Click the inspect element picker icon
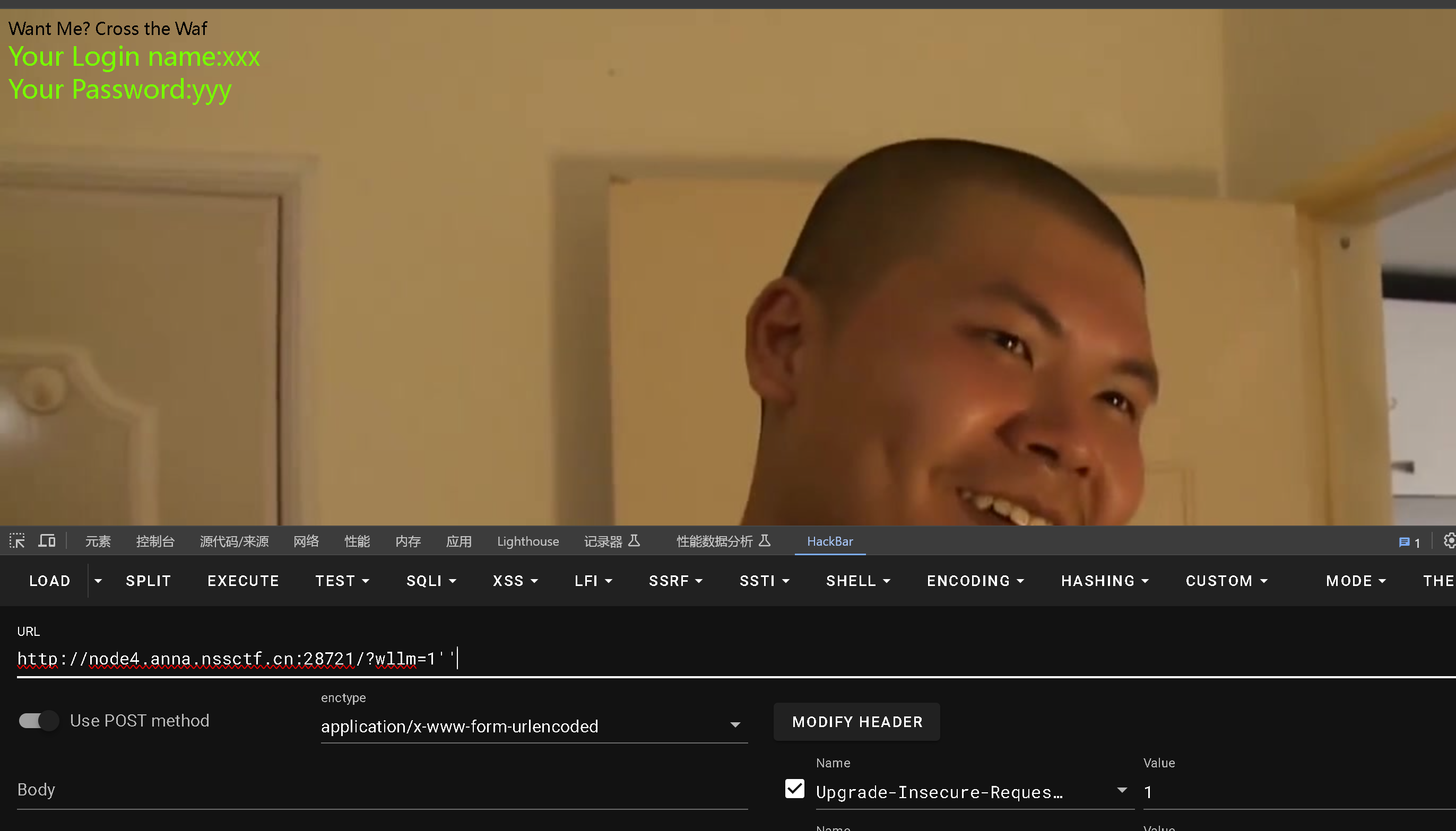This screenshot has width=1456, height=831. point(17,540)
